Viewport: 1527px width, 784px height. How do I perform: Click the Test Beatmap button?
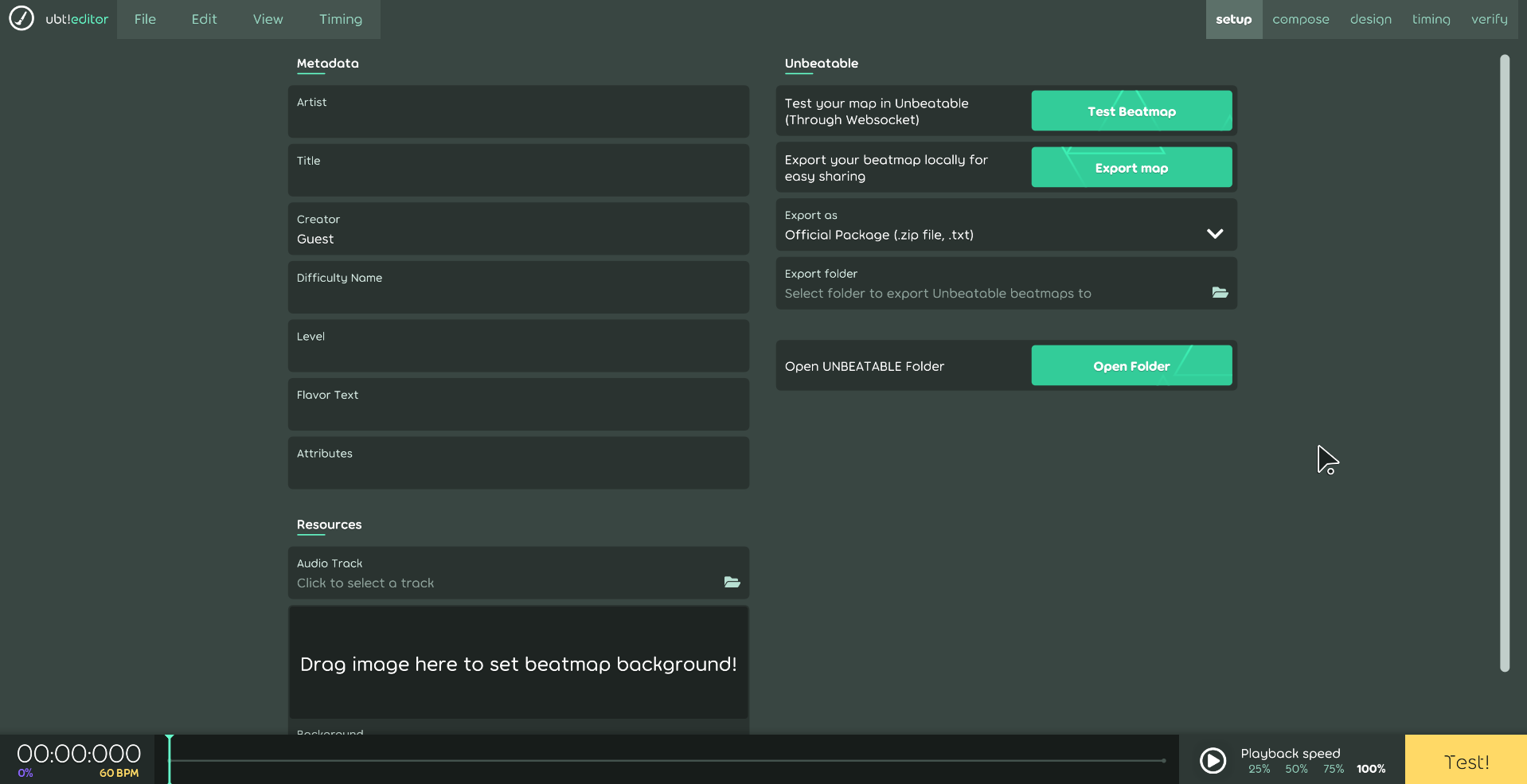pyautogui.click(x=1131, y=111)
